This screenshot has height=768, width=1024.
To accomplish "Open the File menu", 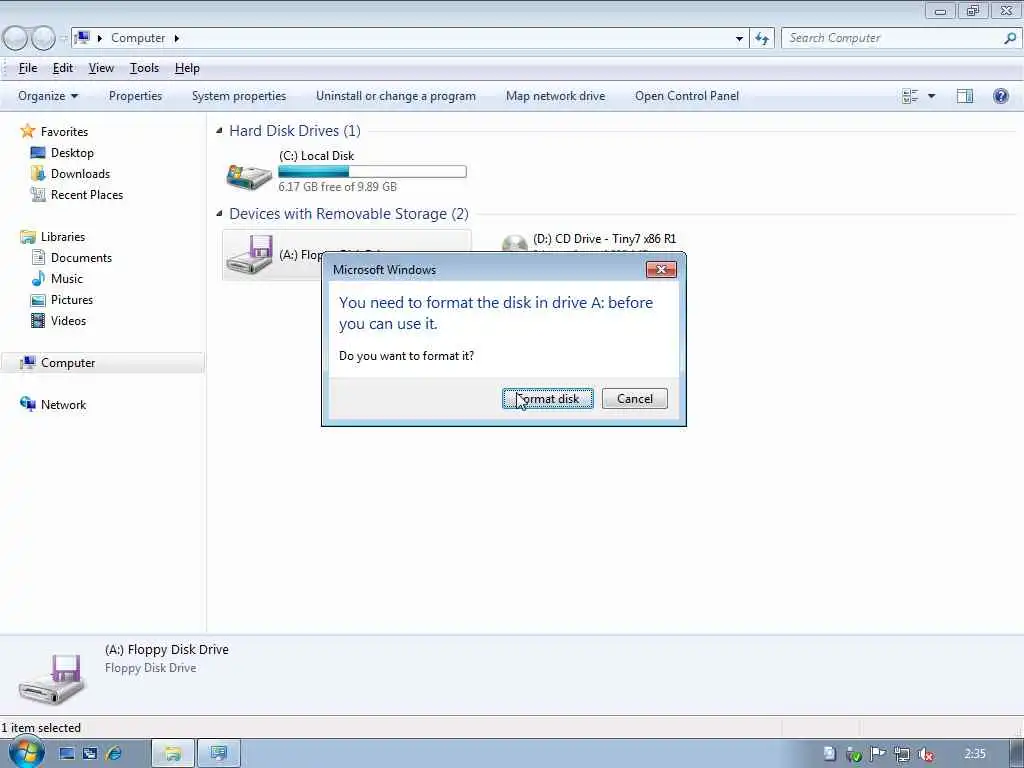I will coord(27,68).
